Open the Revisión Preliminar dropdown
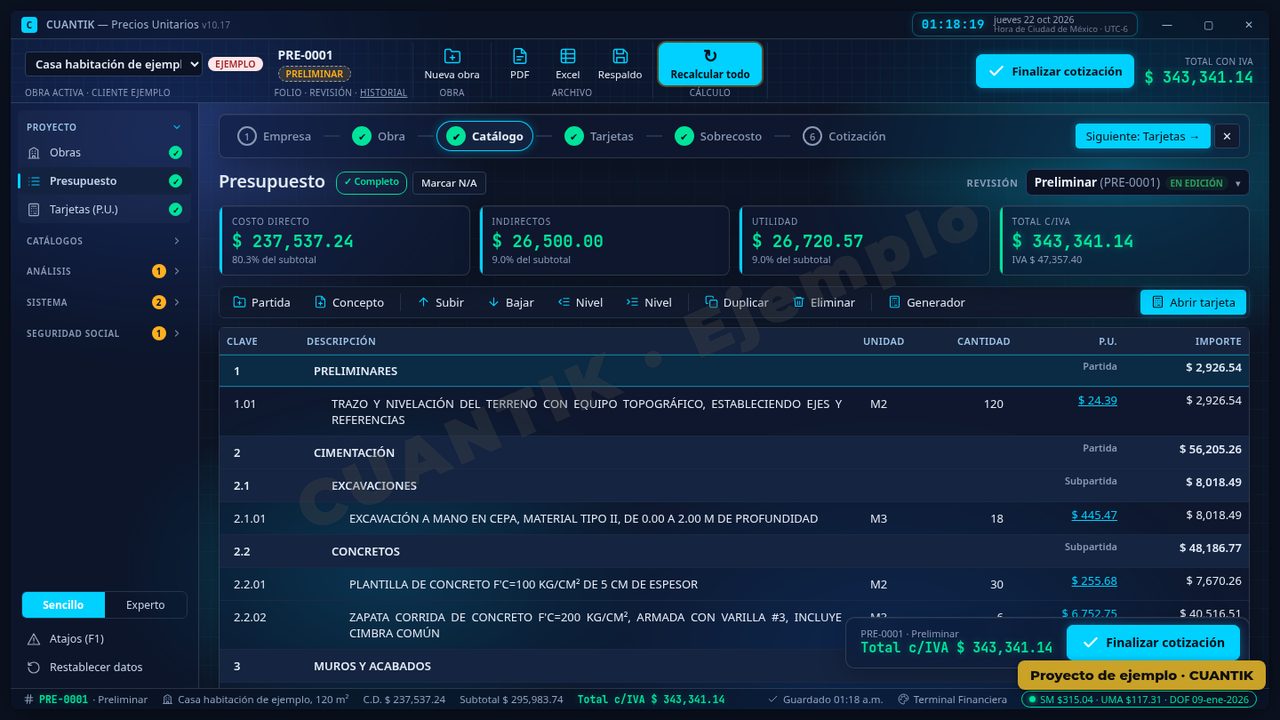The image size is (1280, 720). (1138, 183)
